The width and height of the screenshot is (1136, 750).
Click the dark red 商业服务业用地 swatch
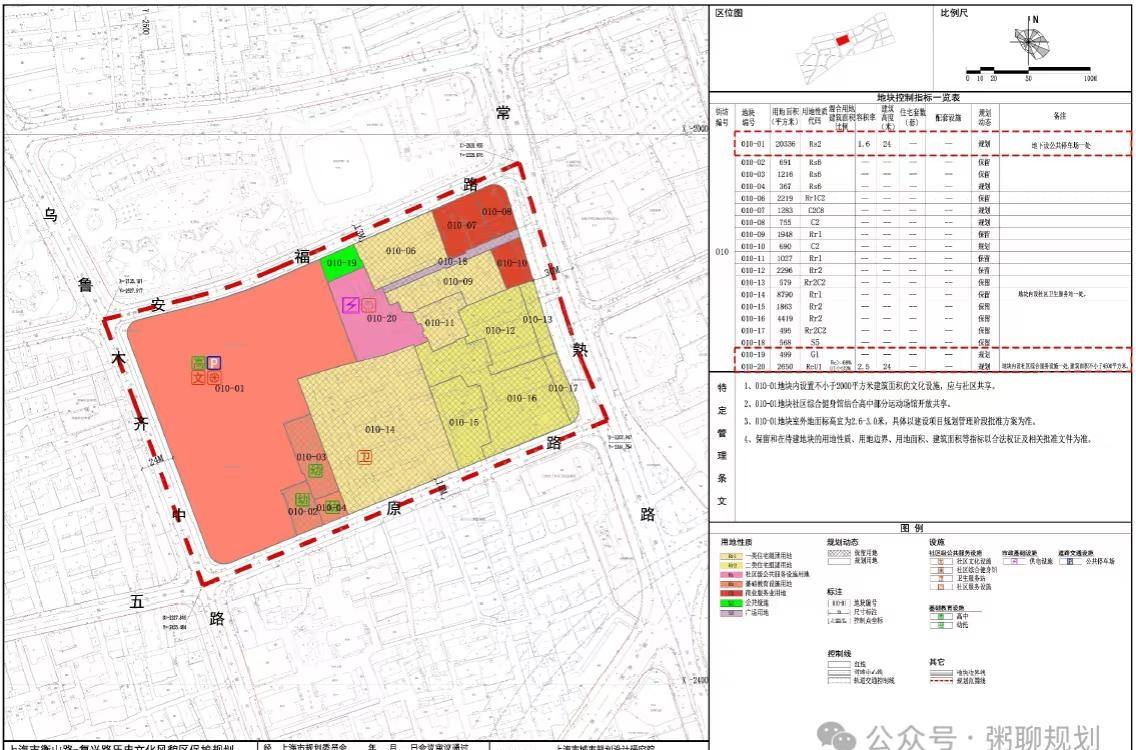point(731,593)
